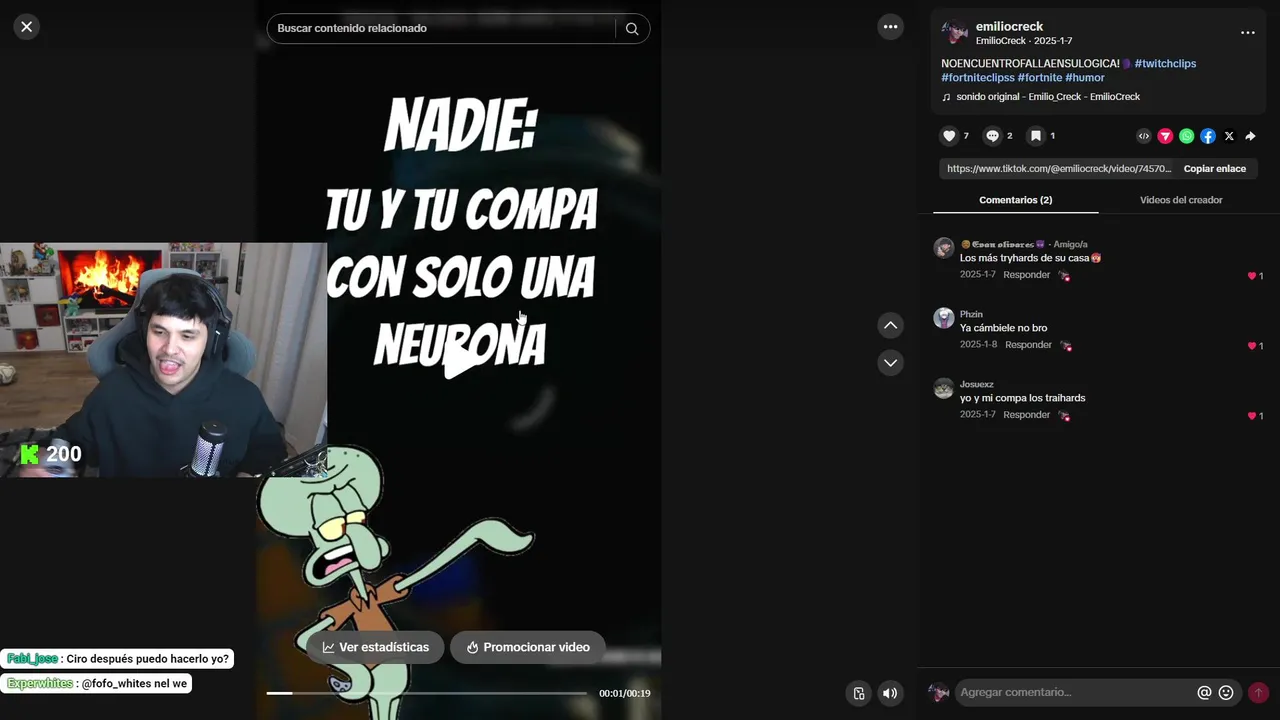Open emiliocreck profile avatar
1280x720 pixels.
click(x=954, y=32)
